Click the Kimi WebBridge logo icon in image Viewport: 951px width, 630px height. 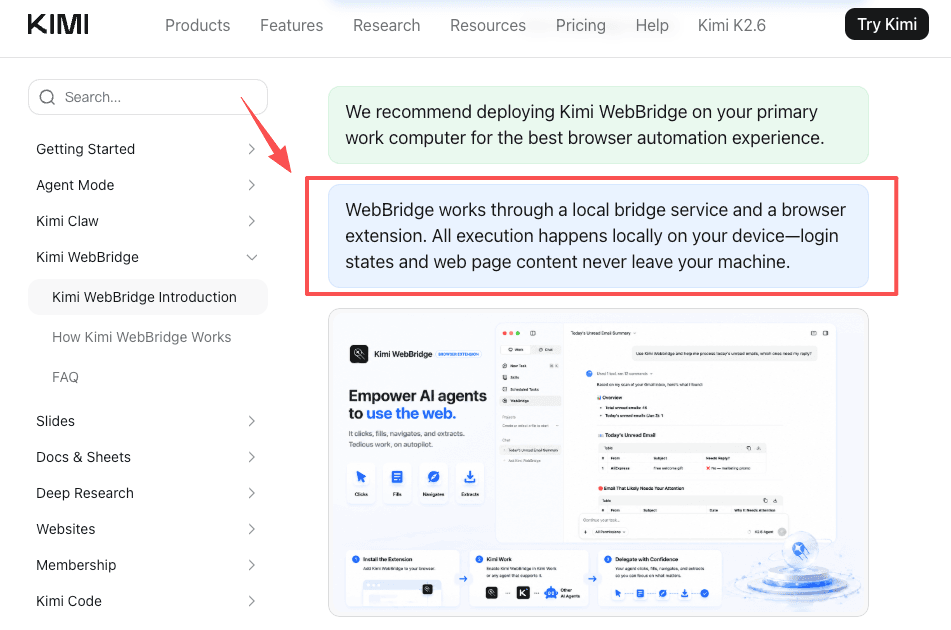[359, 354]
